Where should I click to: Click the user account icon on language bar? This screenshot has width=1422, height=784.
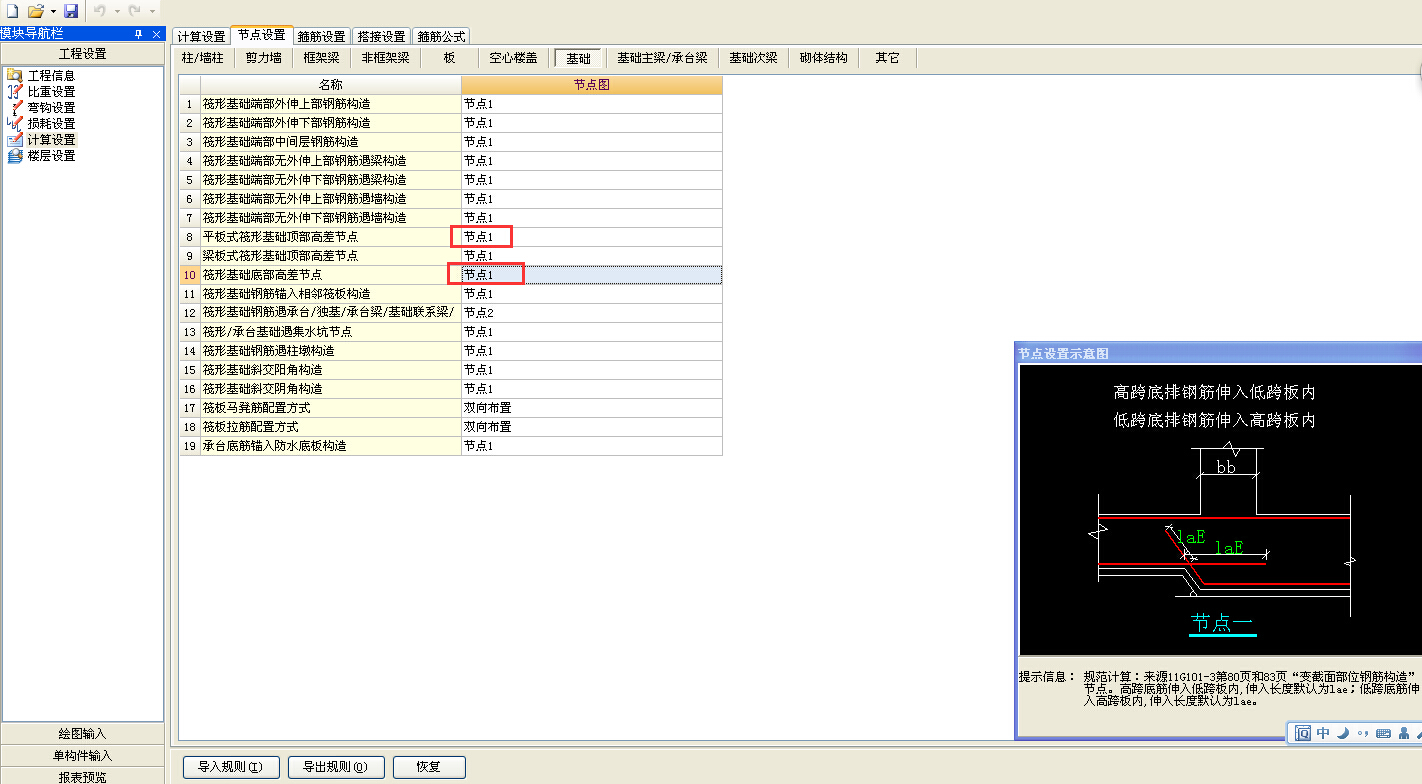[1404, 733]
